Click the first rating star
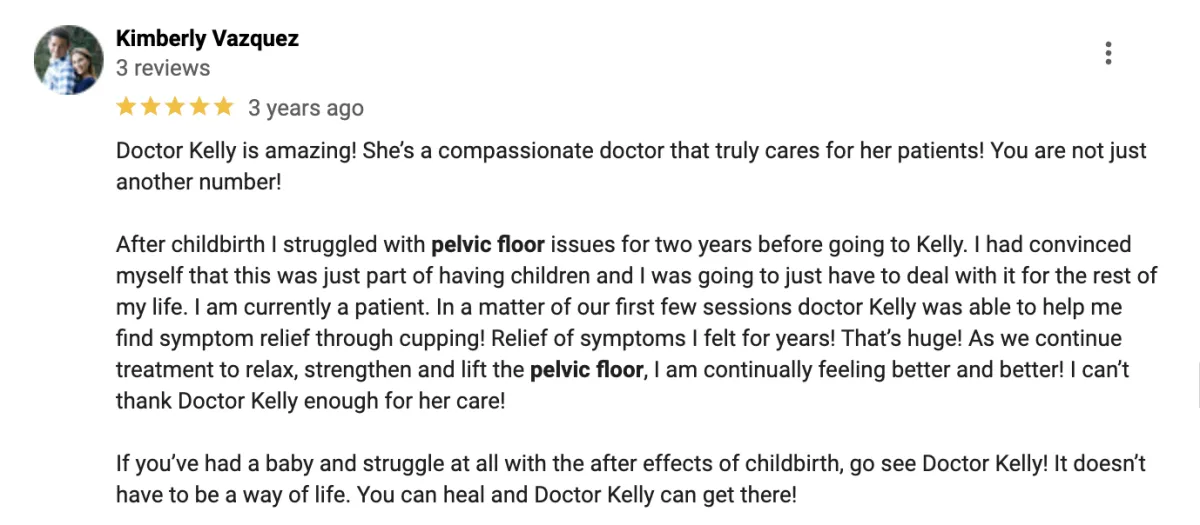Image resolution: width=1200 pixels, height=525 pixels. click(127, 107)
